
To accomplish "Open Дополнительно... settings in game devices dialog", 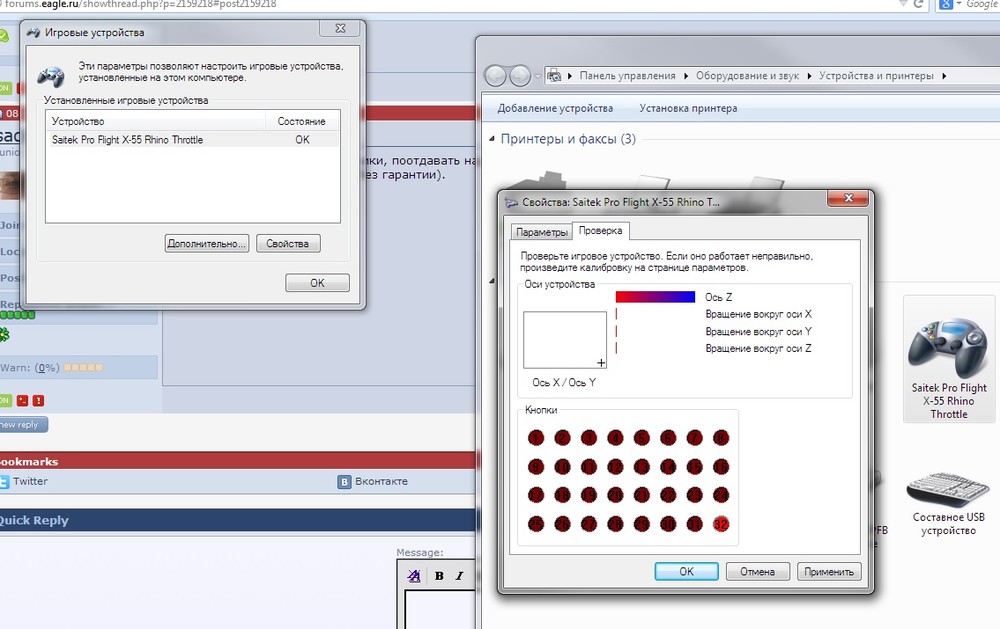I will (207, 244).
